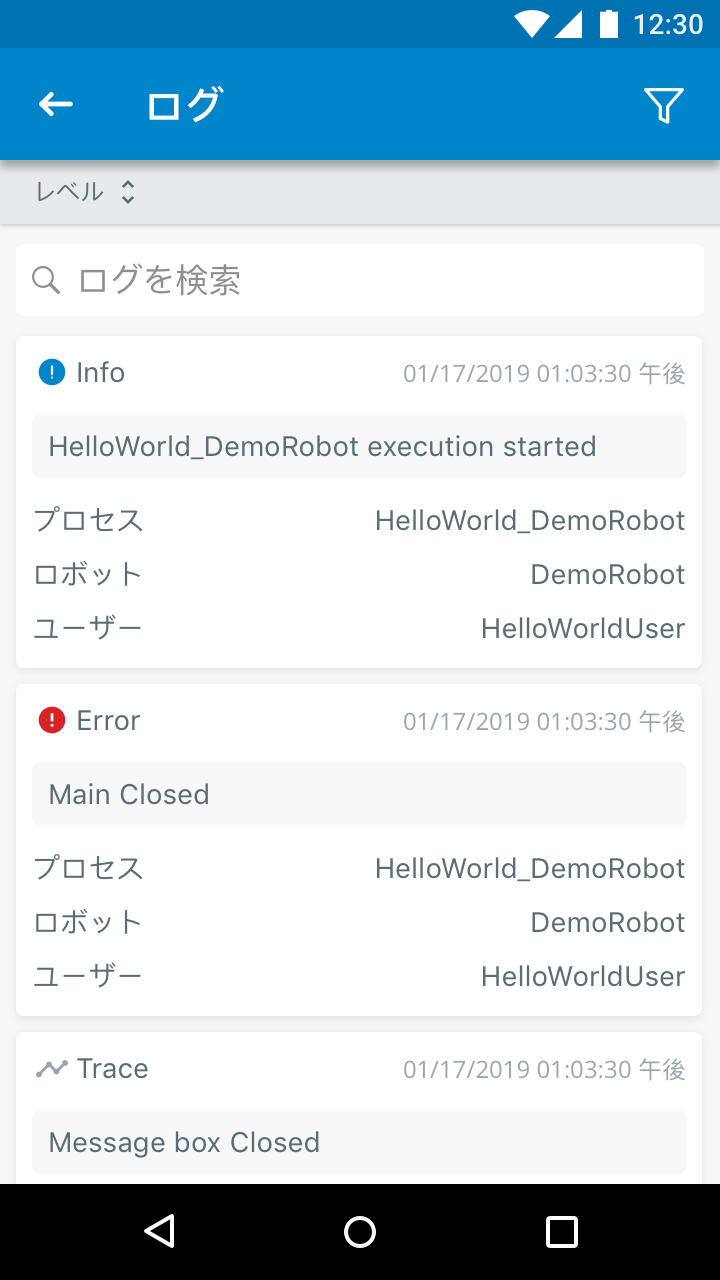This screenshot has height=1280, width=720.
Task: Tap プロセス label in the Error card
Action: coord(88,868)
